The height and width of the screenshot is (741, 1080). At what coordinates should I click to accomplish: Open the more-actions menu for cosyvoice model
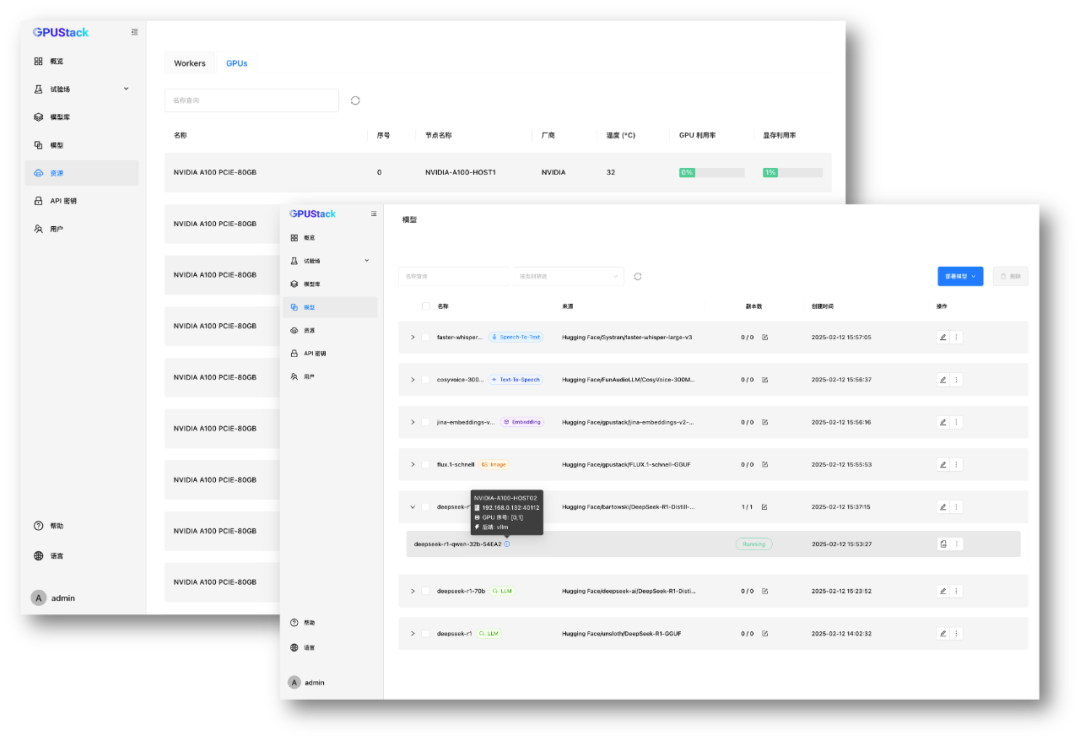(x=956, y=379)
